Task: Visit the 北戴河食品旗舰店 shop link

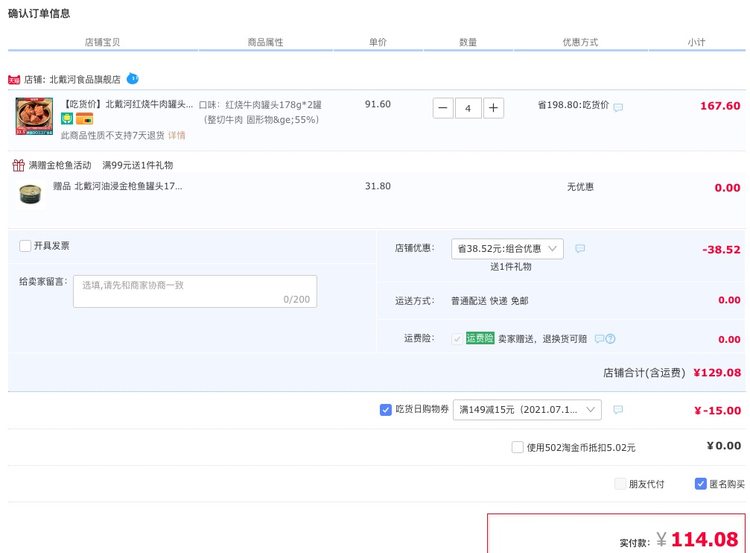Action: click(x=85, y=79)
